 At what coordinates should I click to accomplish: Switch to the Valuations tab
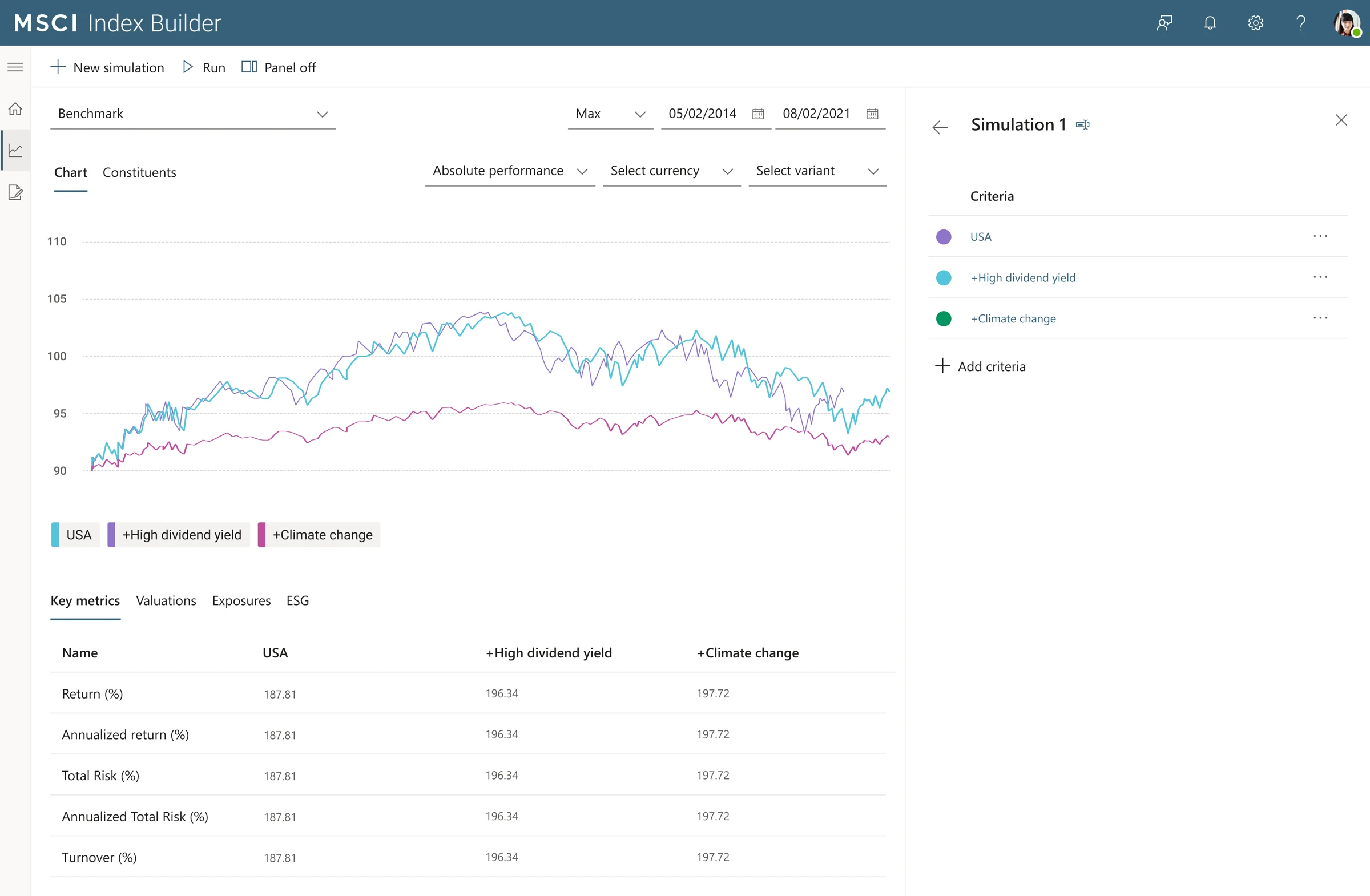point(166,600)
